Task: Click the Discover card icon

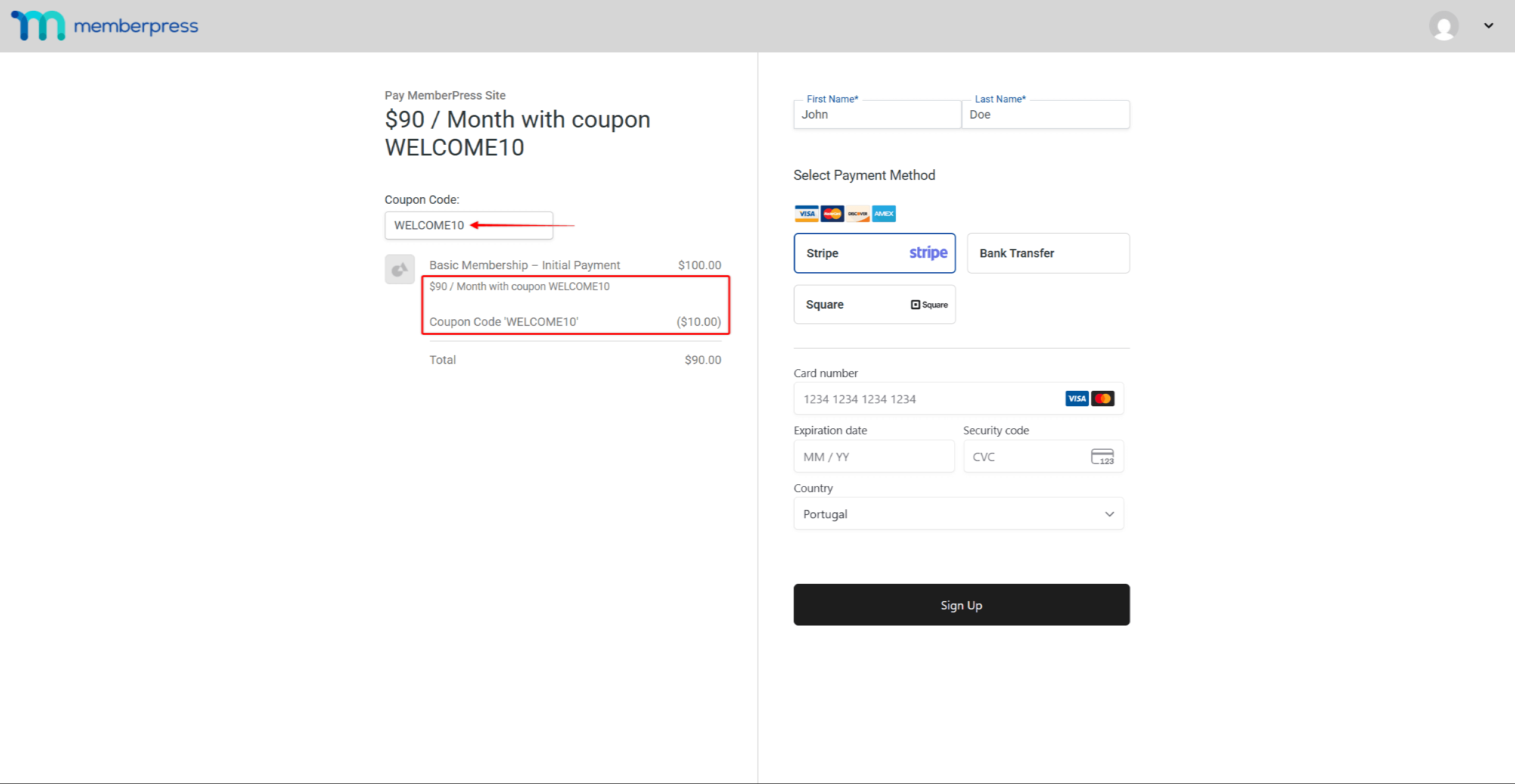Action: 858,214
